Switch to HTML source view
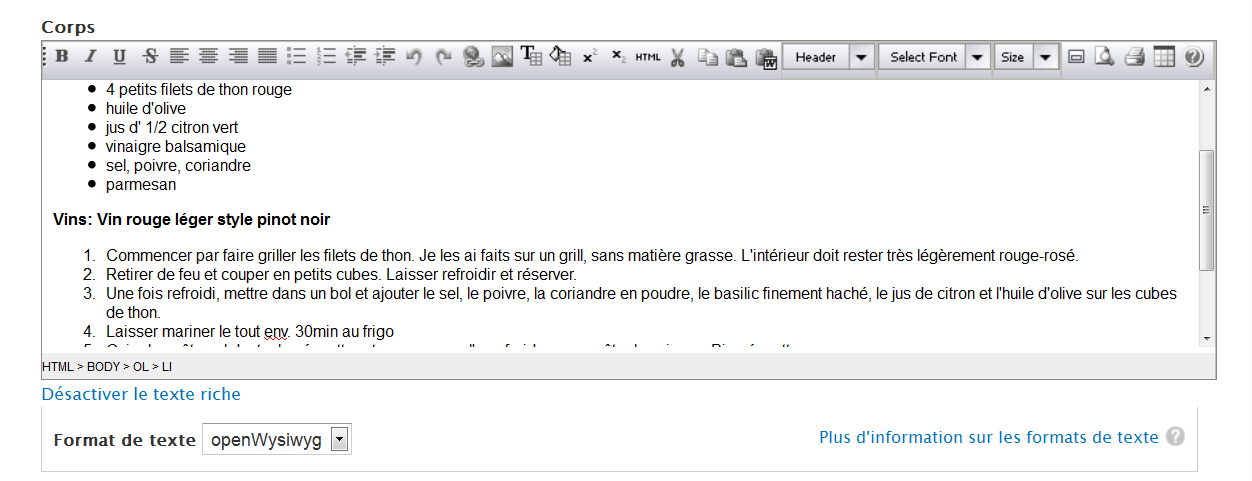1252x481 pixels. click(x=648, y=57)
